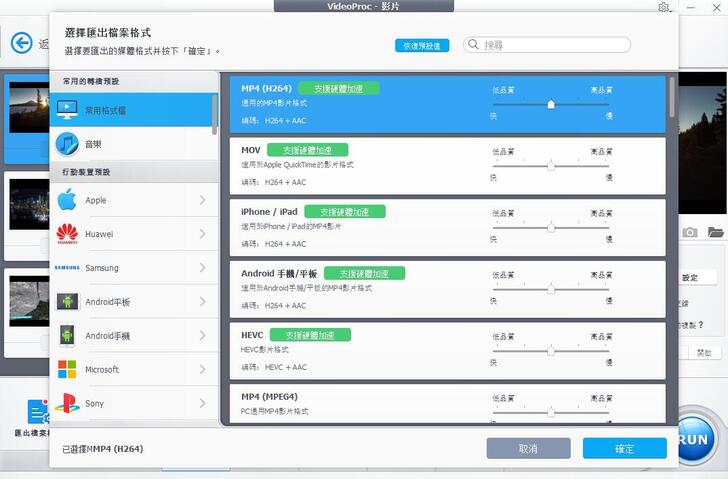Click the Sony PlayStation icon

coord(67,403)
